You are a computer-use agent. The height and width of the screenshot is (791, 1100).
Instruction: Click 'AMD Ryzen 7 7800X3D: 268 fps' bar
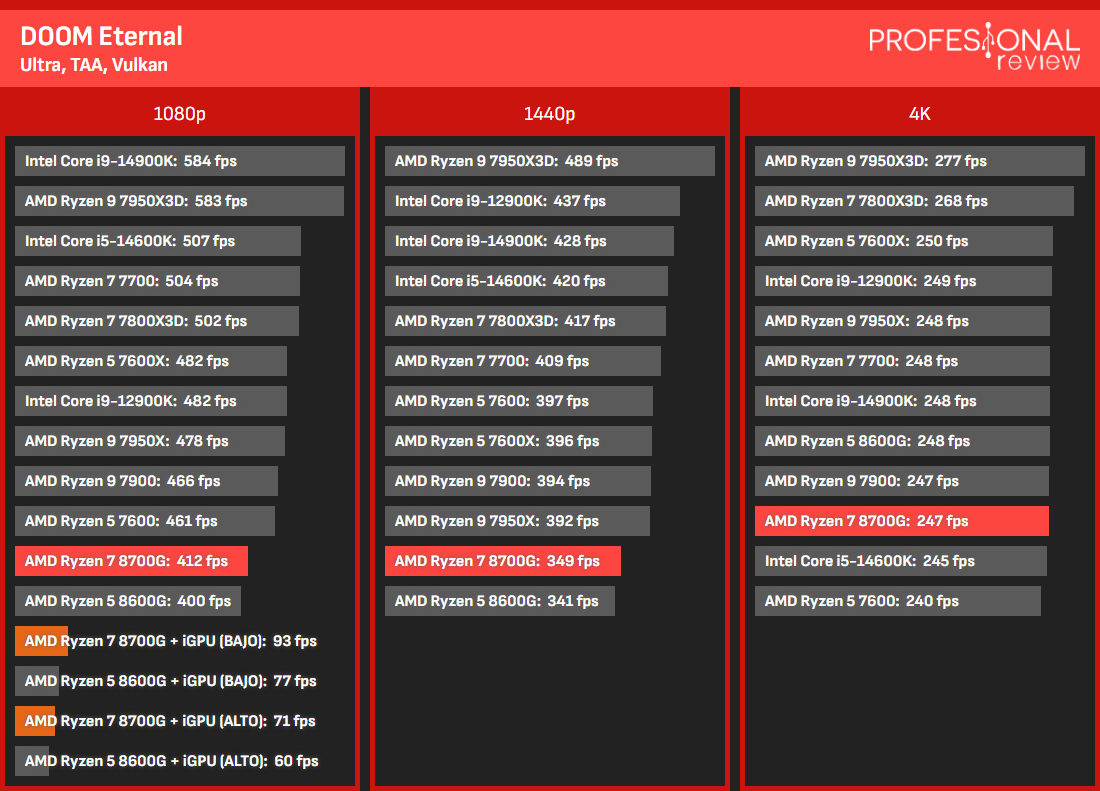coord(914,201)
